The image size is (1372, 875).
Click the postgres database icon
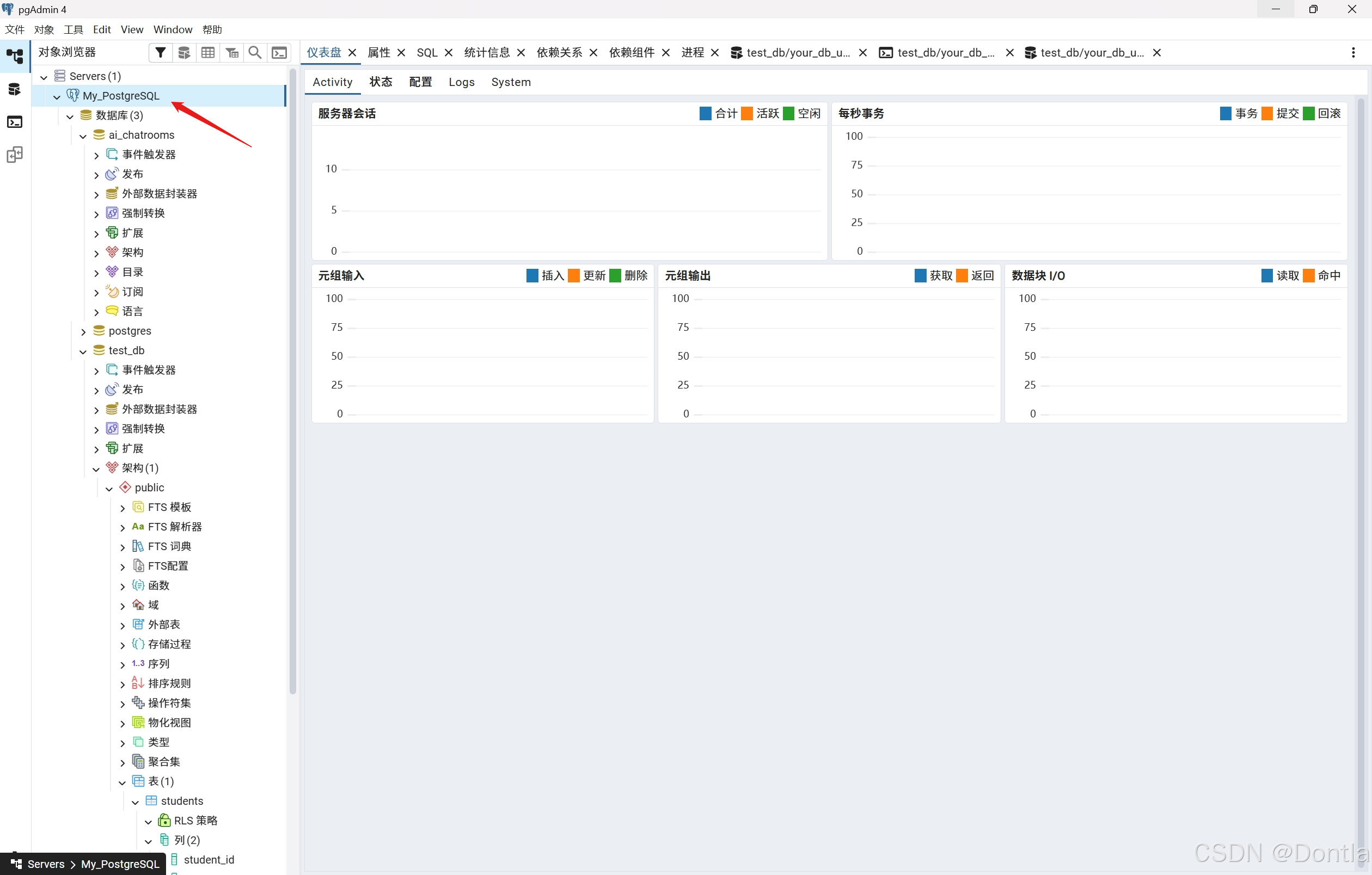(x=99, y=330)
